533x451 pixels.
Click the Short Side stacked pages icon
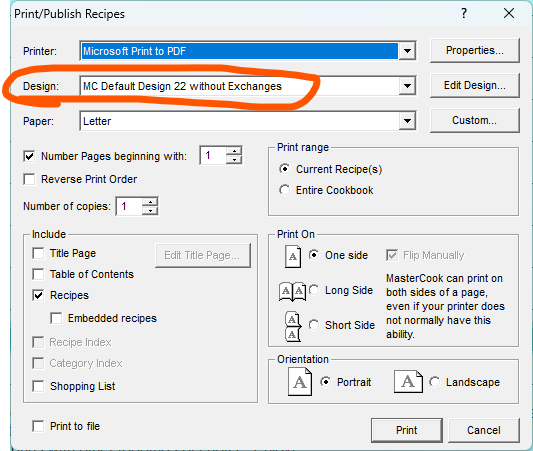coord(293,326)
